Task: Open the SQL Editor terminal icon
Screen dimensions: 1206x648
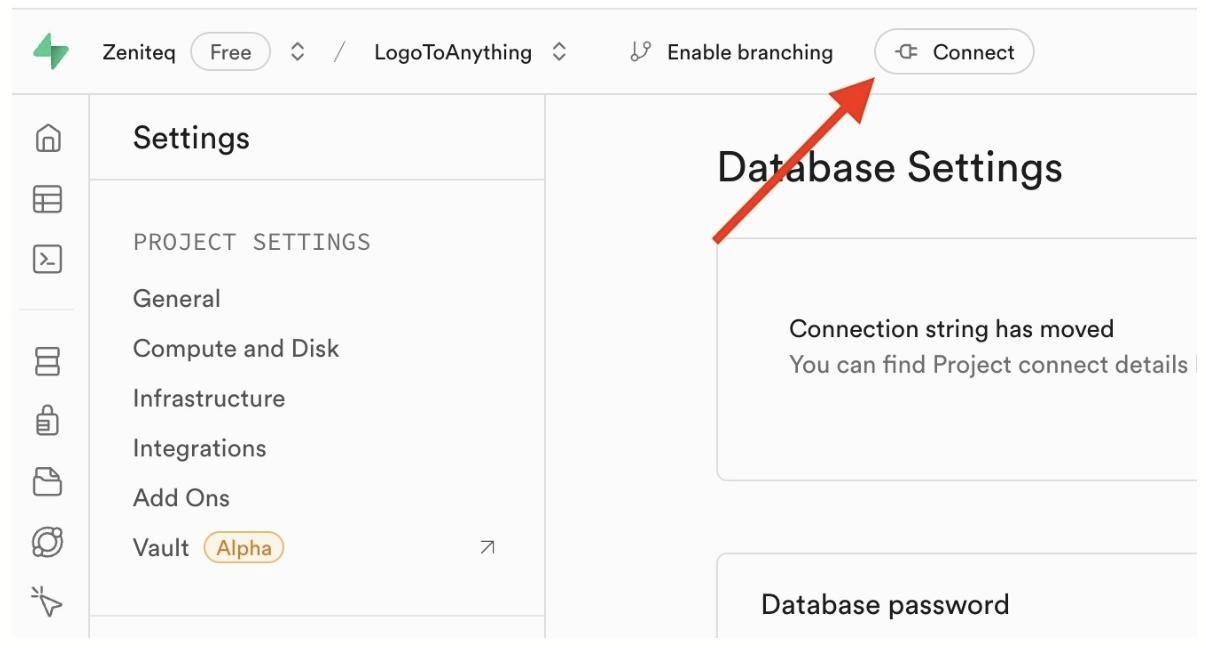Action: [47, 259]
